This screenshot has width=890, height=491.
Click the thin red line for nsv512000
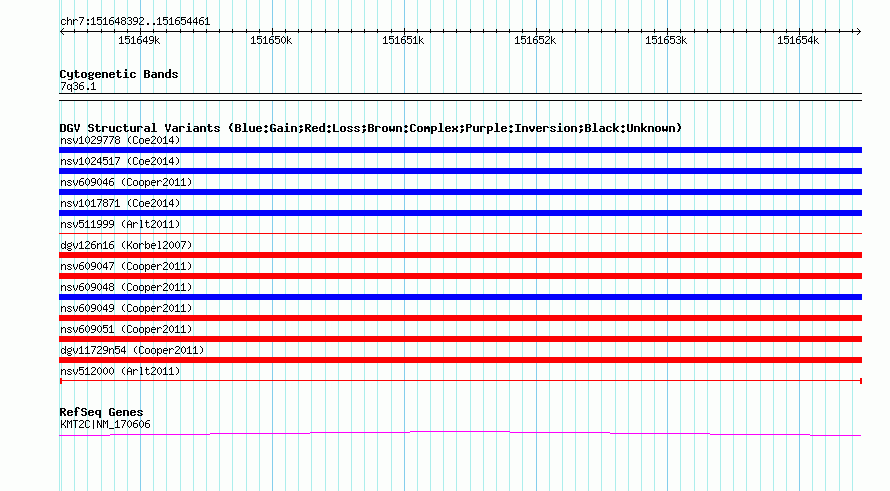tap(460, 381)
